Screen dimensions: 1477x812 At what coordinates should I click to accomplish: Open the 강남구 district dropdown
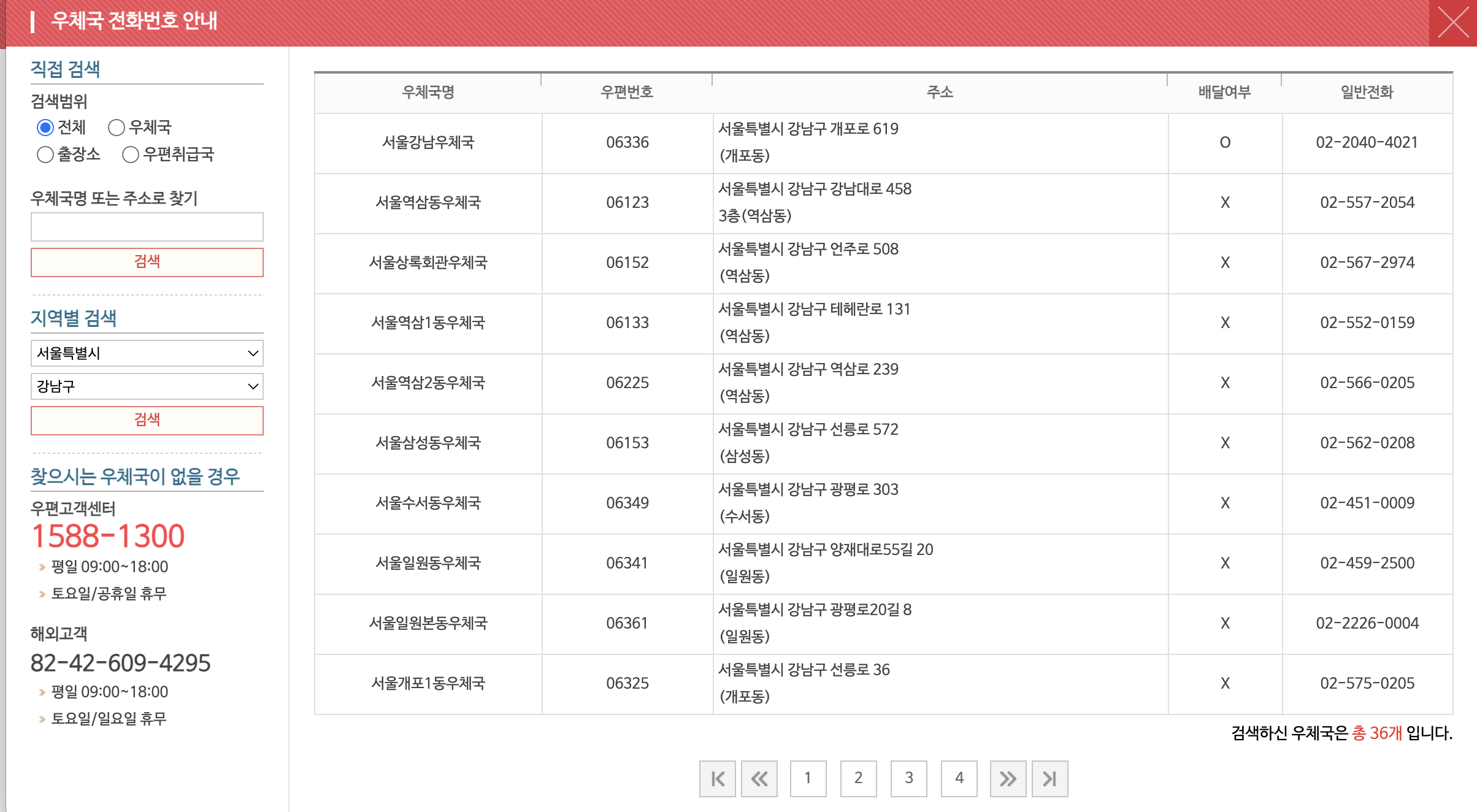[x=147, y=386]
